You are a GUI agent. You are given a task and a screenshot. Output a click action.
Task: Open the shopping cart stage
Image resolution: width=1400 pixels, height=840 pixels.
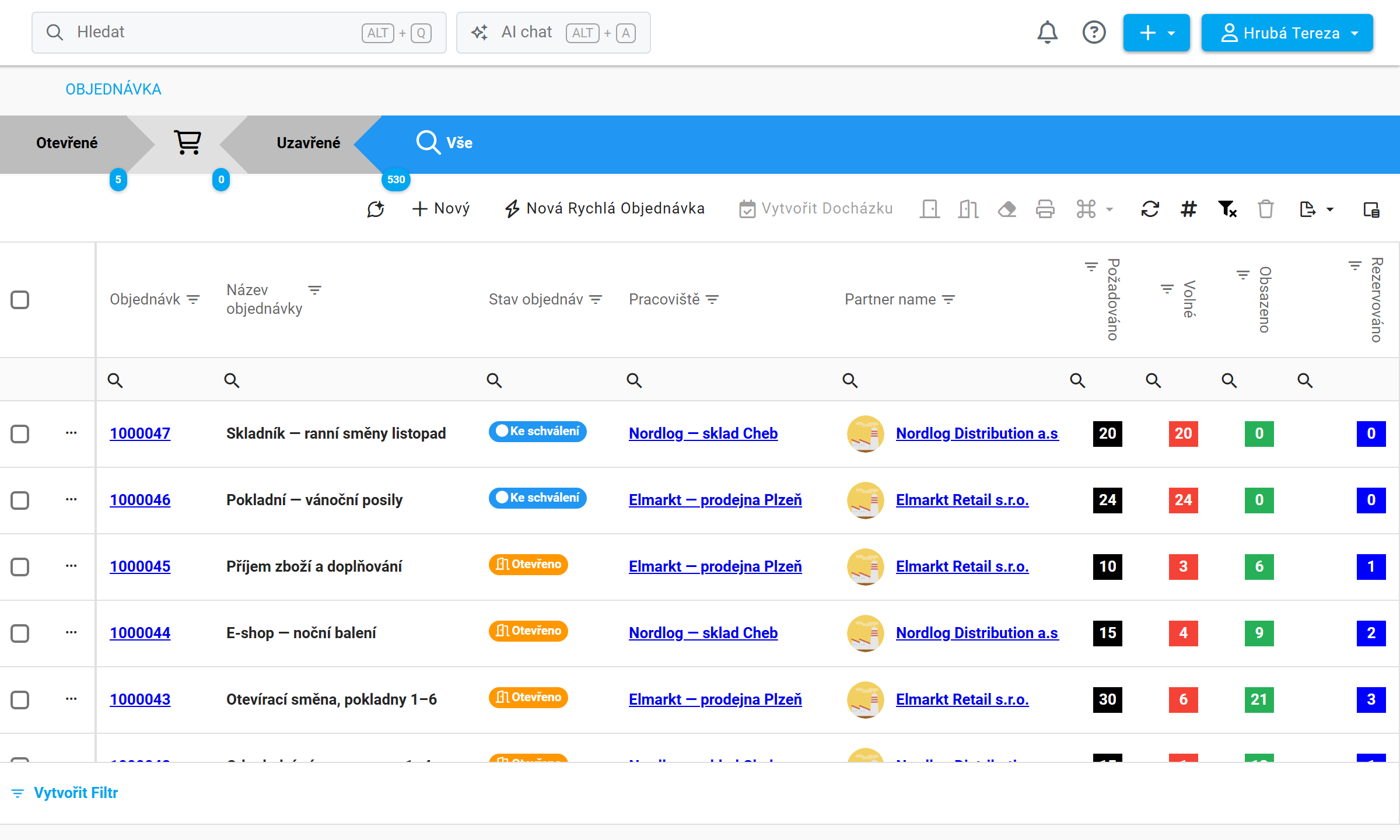point(187,142)
